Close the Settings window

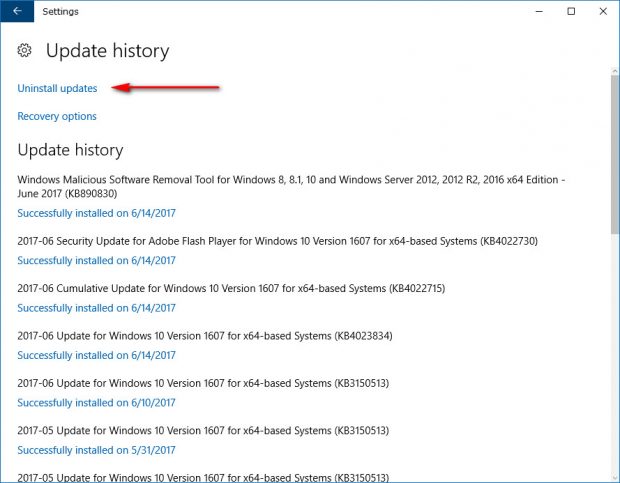(603, 11)
